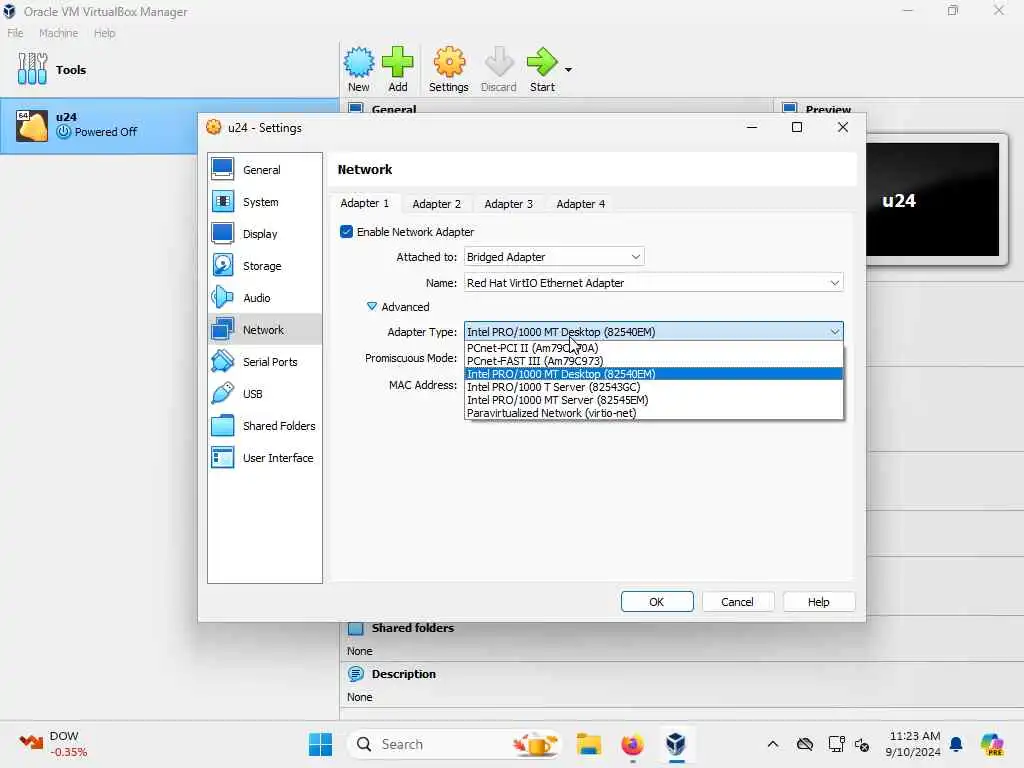Show hidden system tray icons

[773, 744]
